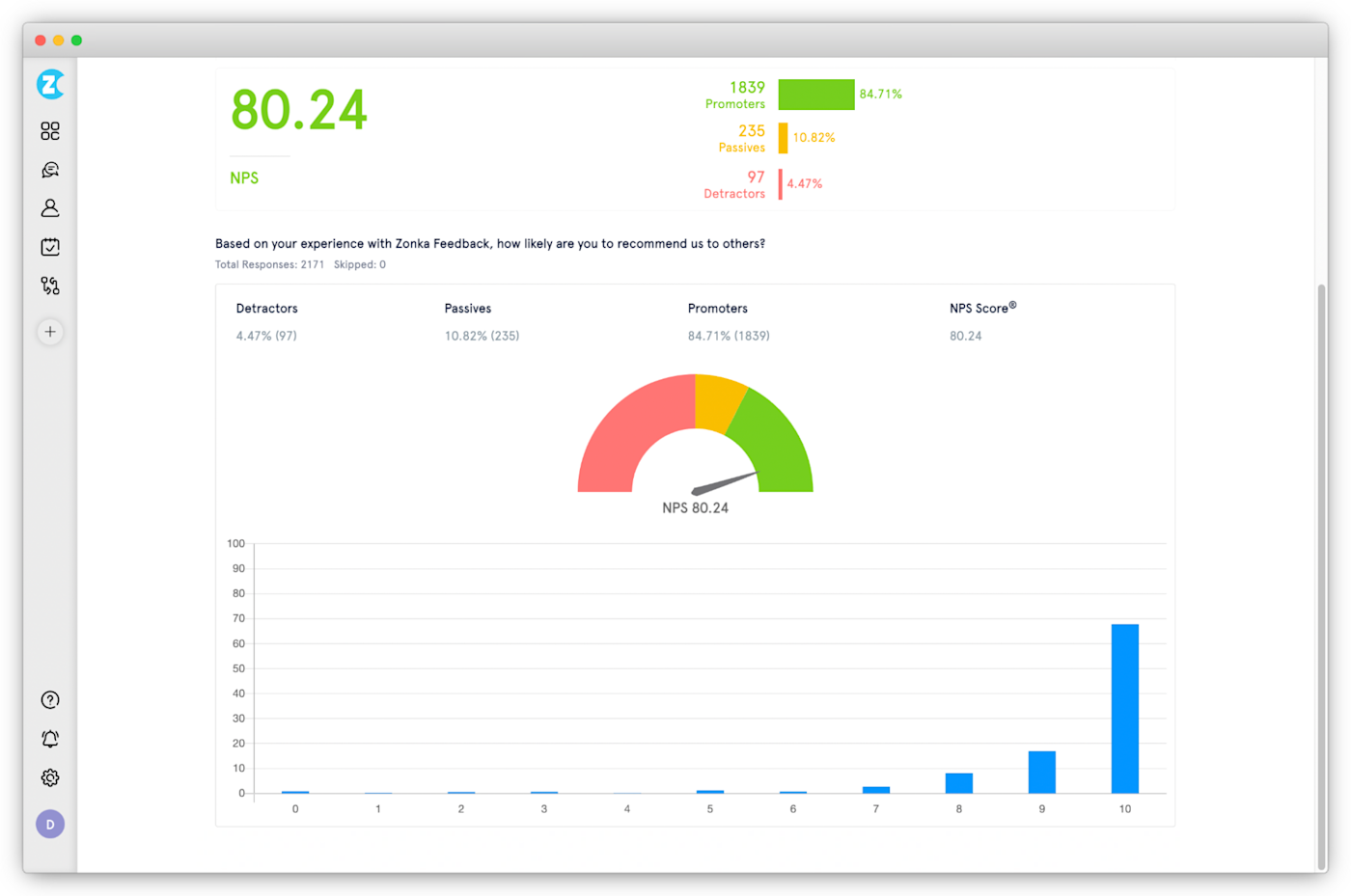This screenshot has width=1351, height=896.
Task: Click the score 10 bar in chart
Action: (1125, 709)
